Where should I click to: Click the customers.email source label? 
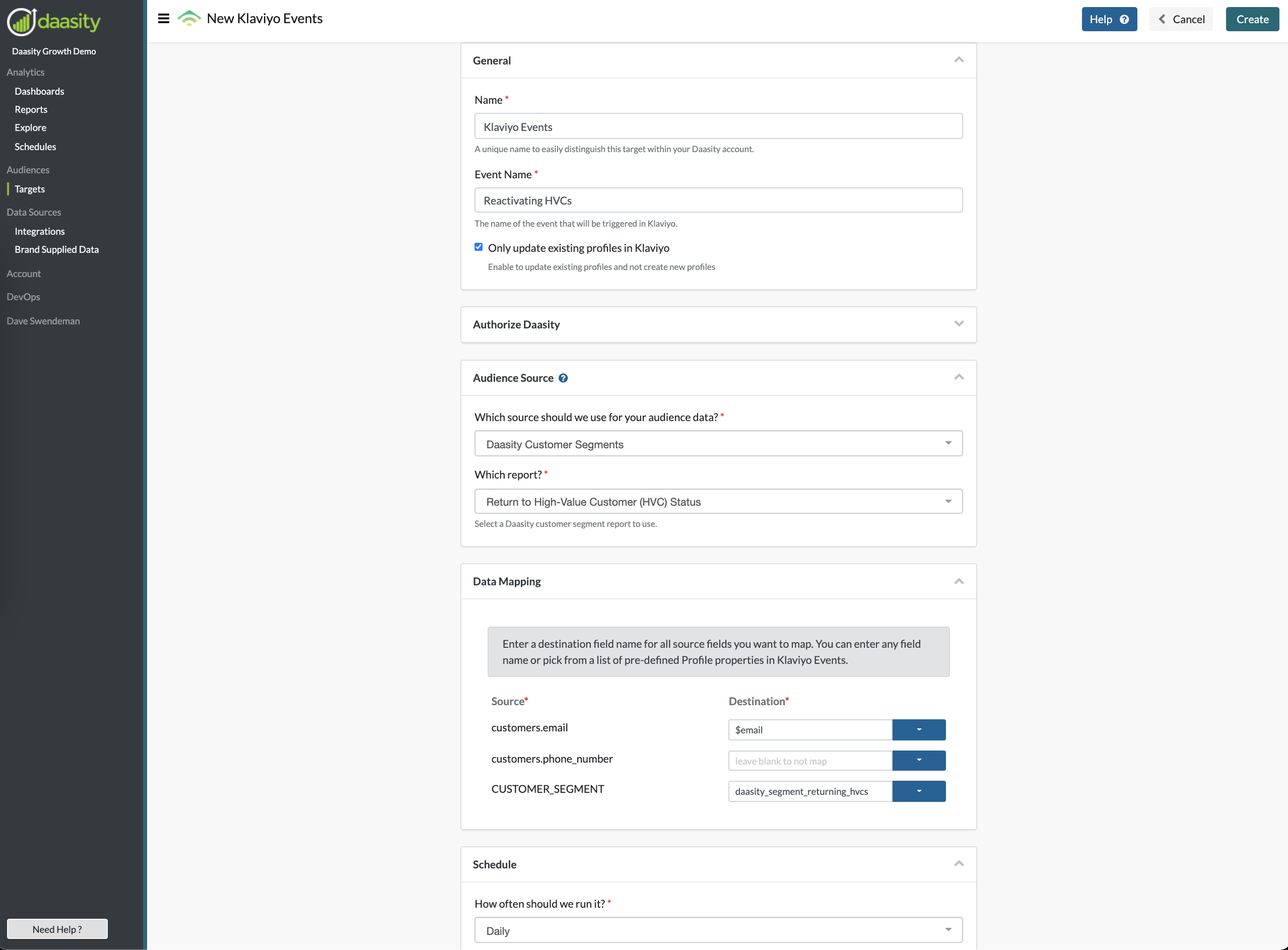529,727
